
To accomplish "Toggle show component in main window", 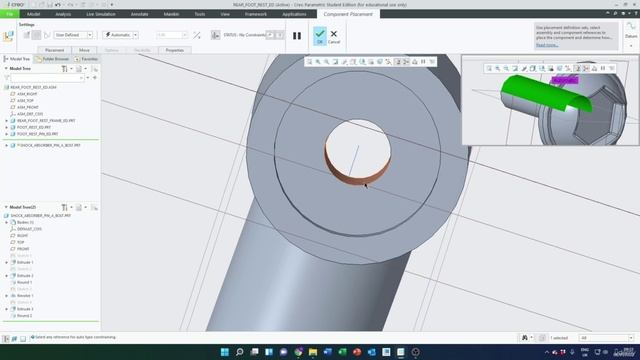I will coord(280,35).
